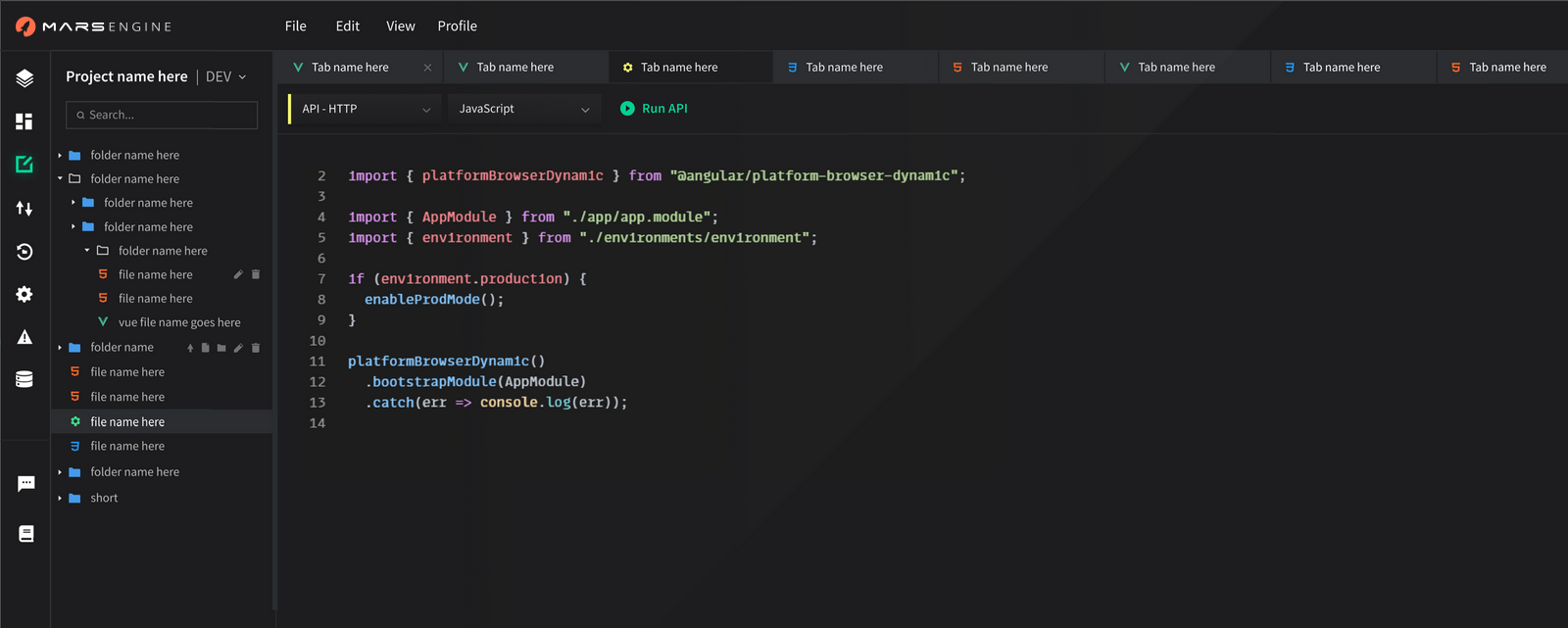
Task: Open the chat bubble sidebar icon
Action: click(25, 483)
